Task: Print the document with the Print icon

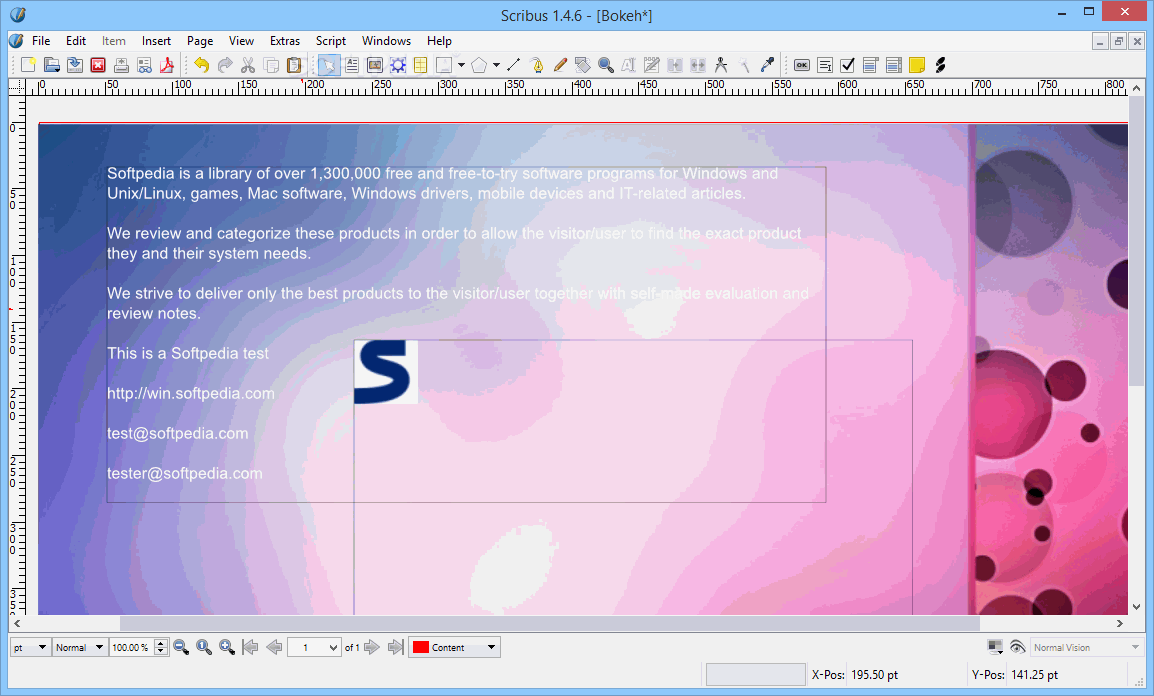Action: pyautogui.click(x=121, y=65)
